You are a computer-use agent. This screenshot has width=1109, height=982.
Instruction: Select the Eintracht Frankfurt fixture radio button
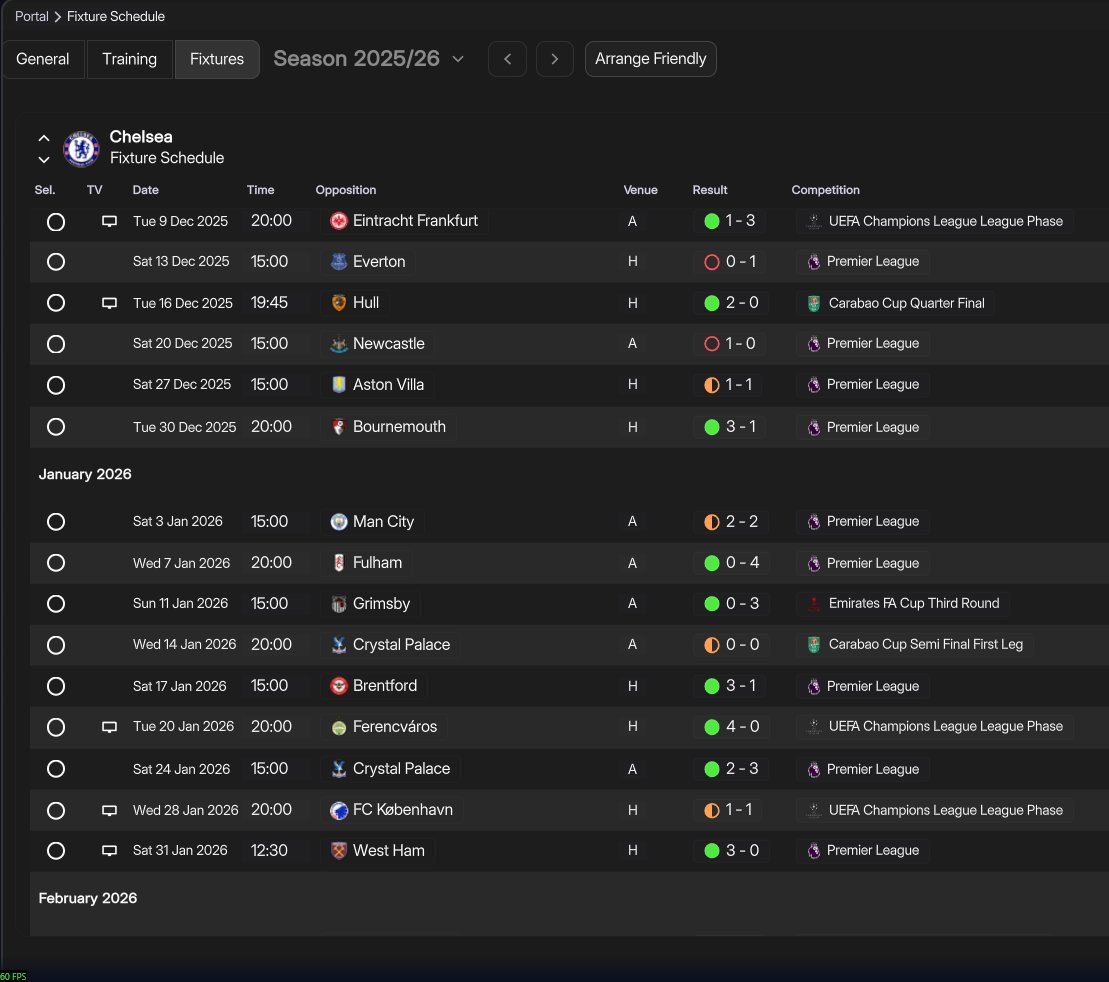(x=56, y=221)
